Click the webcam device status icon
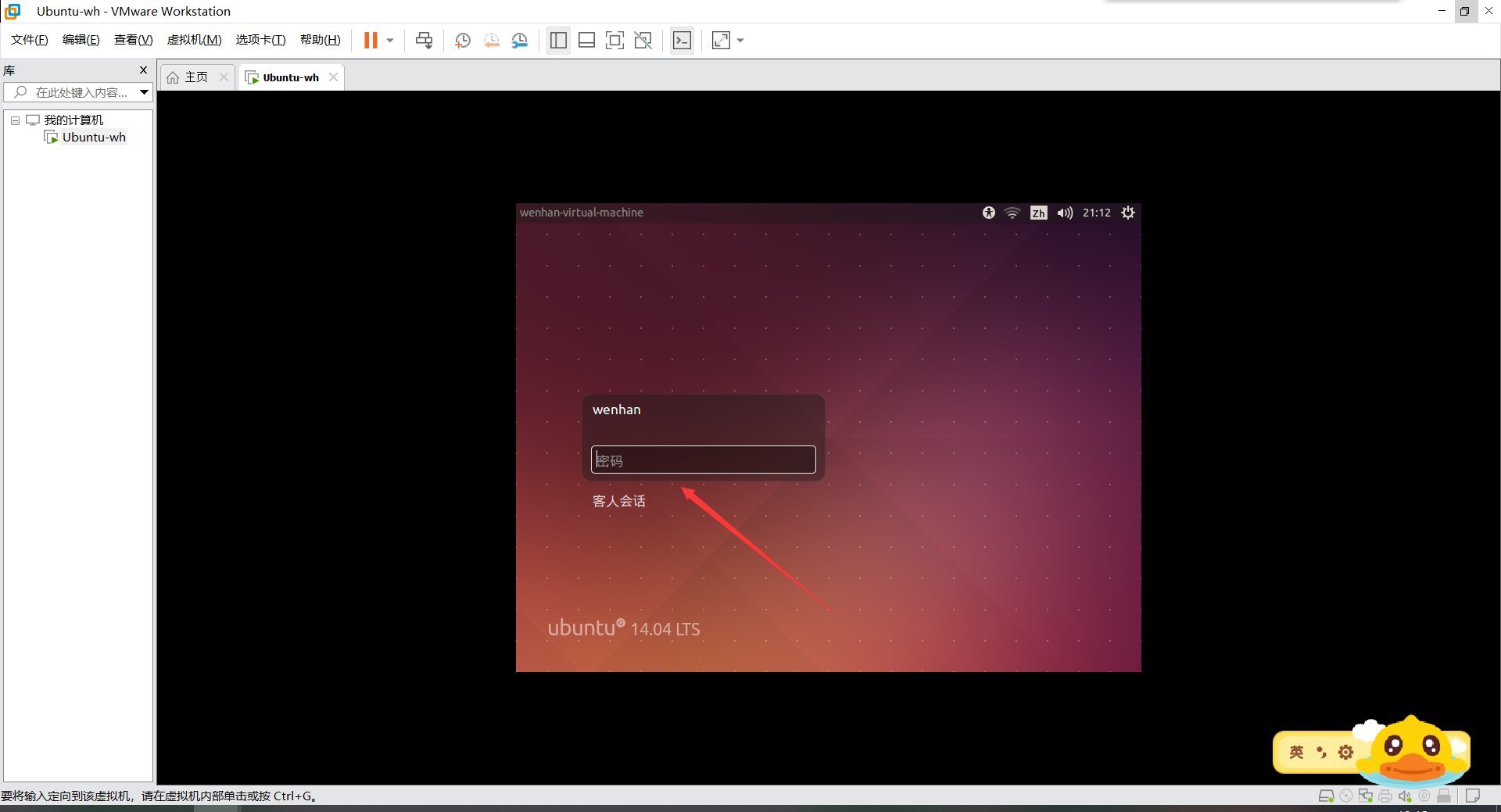 [x=1424, y=796]
